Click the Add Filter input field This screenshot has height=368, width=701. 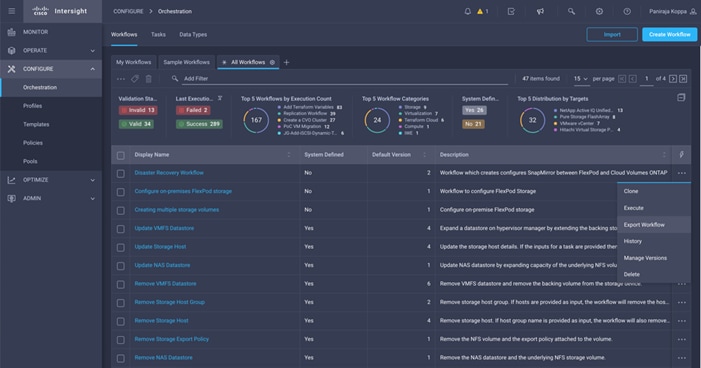pyautogui.click(x=345, y=79)
